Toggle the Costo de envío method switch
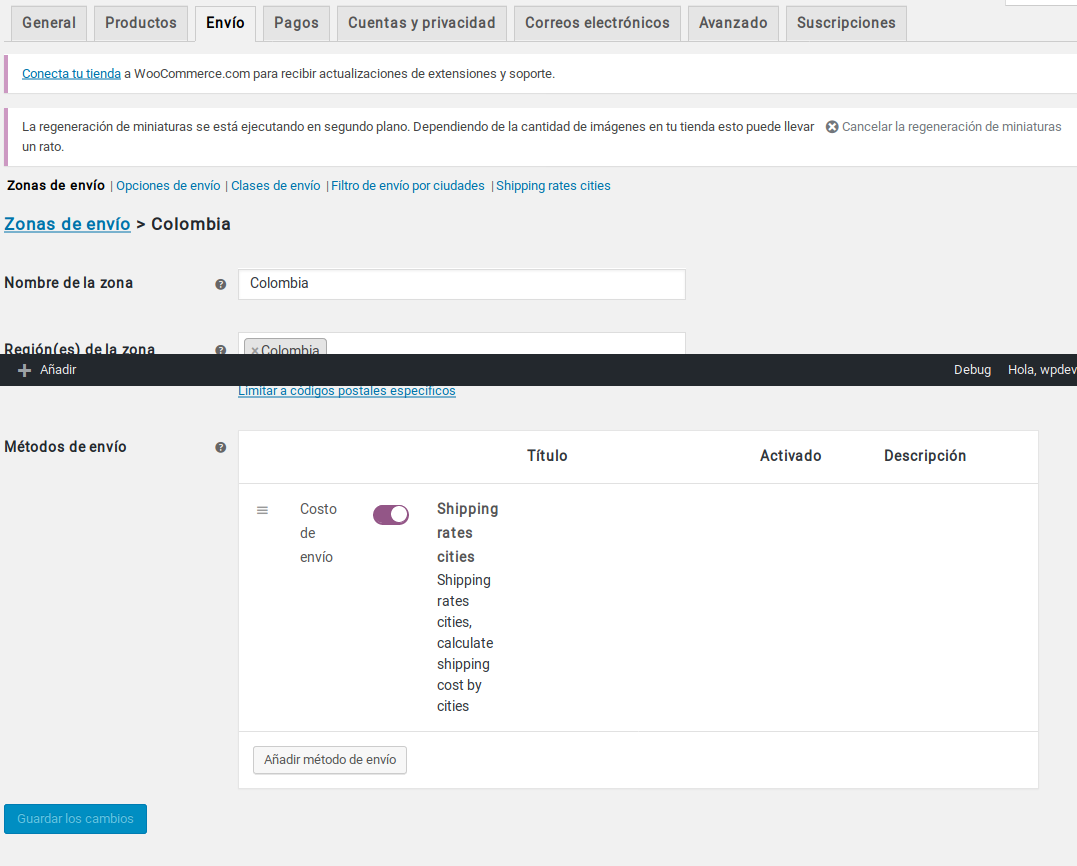Screen dimensions: 1077x866 pyautogui.click(x=391, y=515)
